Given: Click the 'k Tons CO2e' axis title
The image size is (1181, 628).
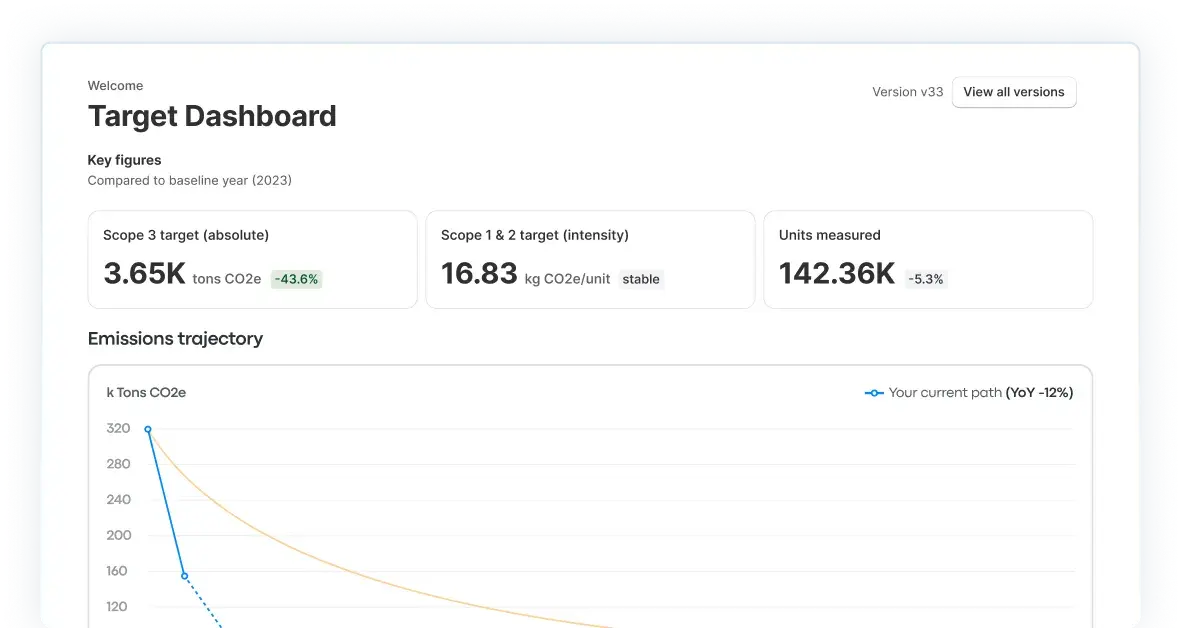Looking at the screenshot, I should (146, 392).
